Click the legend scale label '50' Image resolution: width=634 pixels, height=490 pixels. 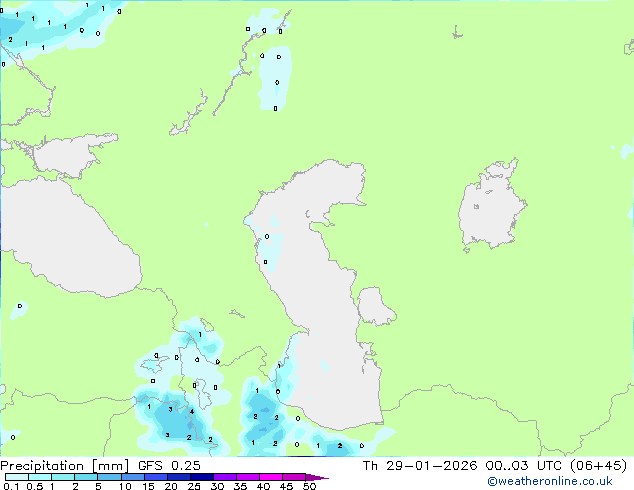310,486
